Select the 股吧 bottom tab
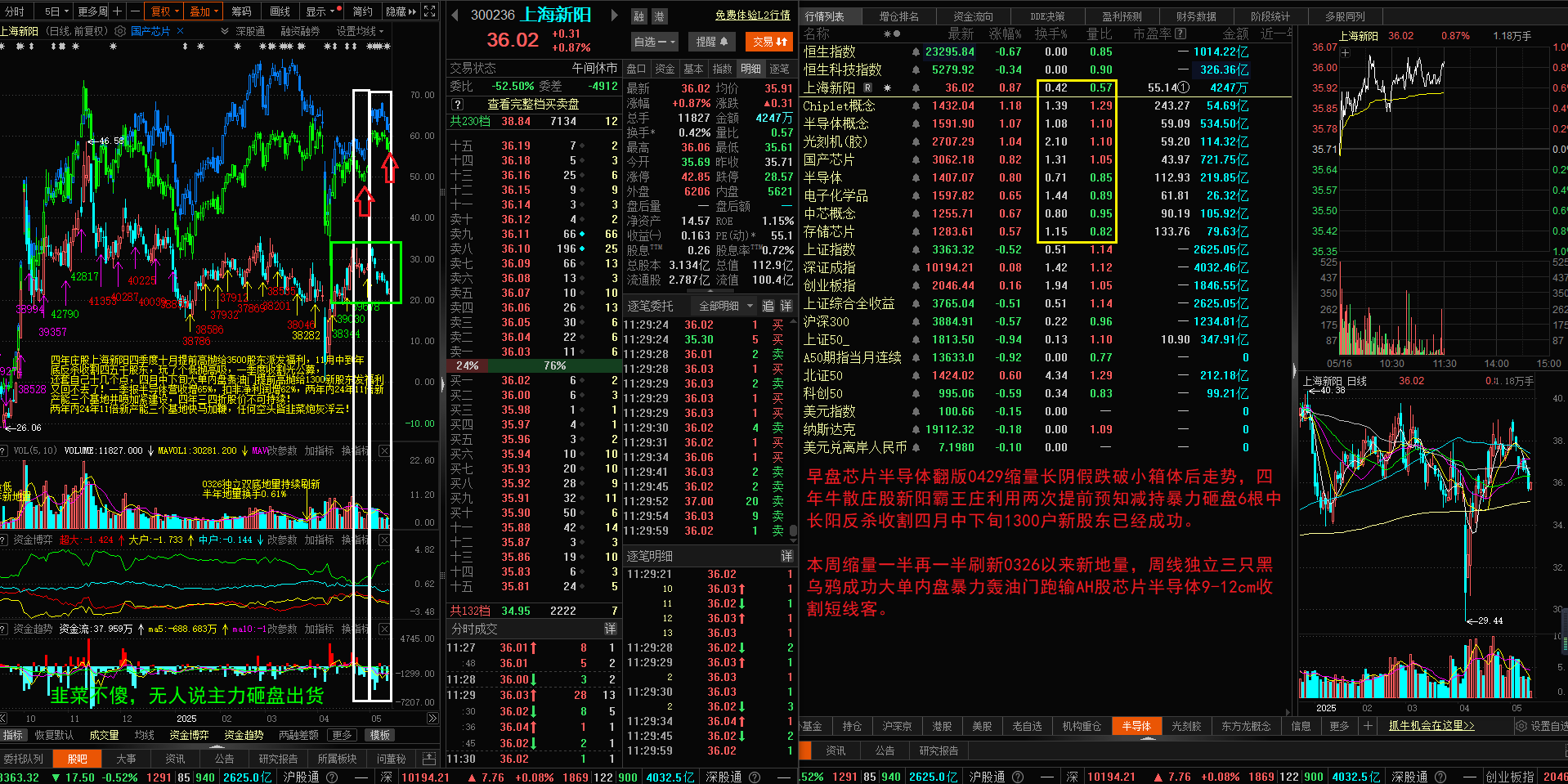This screenshot has width=1568, height=784. coord(77,759)
